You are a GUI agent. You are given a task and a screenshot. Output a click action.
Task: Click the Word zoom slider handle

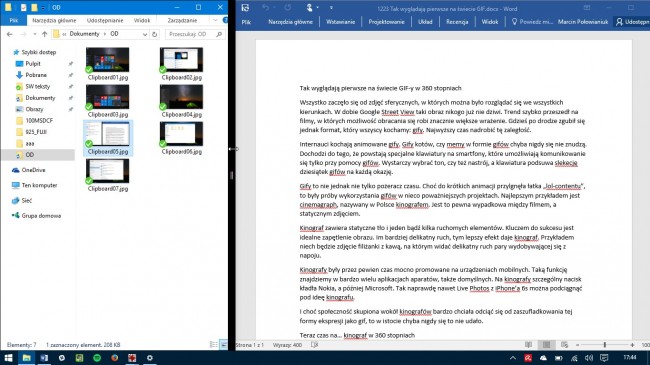tap(605, 345)
